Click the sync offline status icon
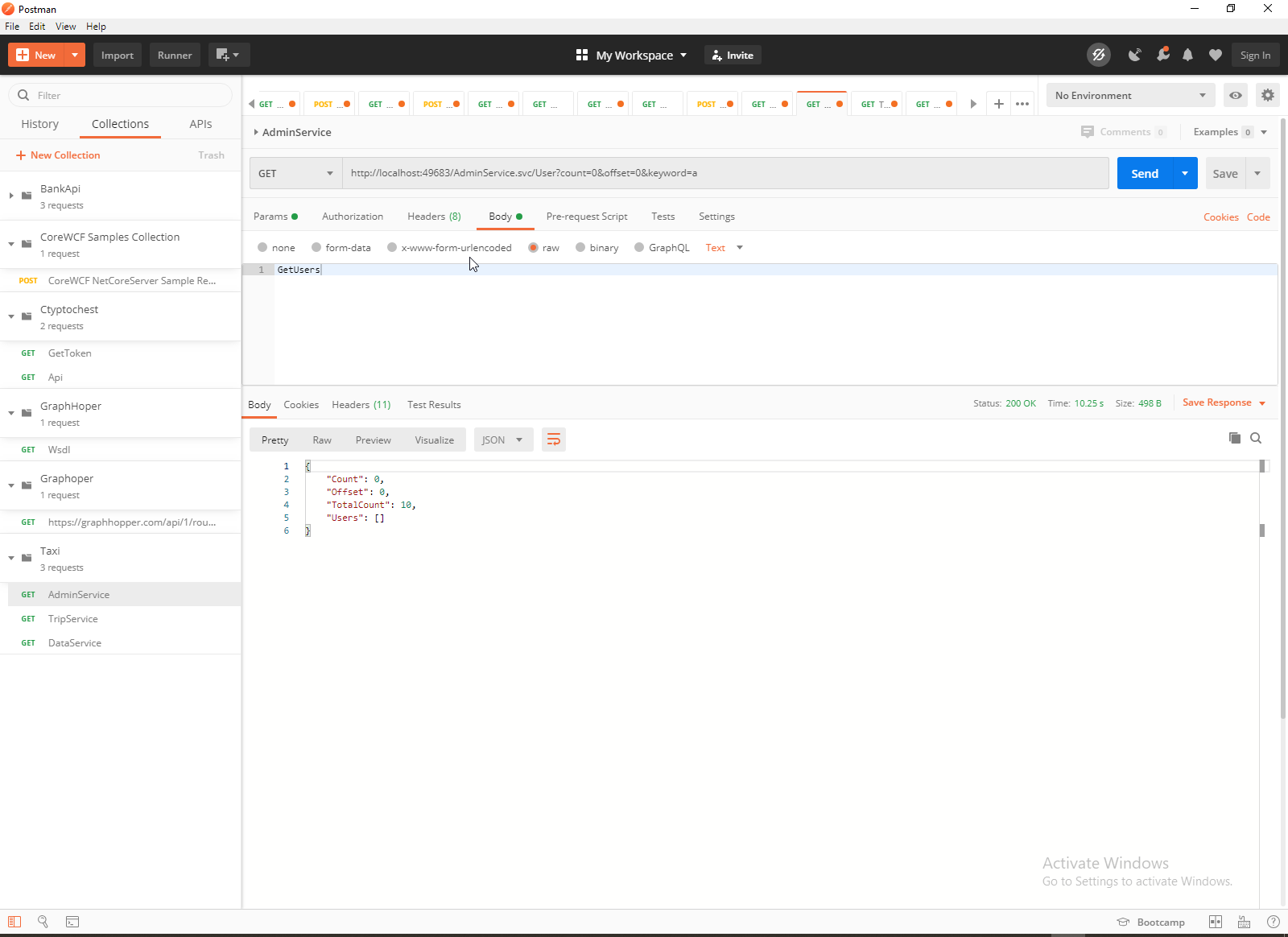 [1098, 55]
